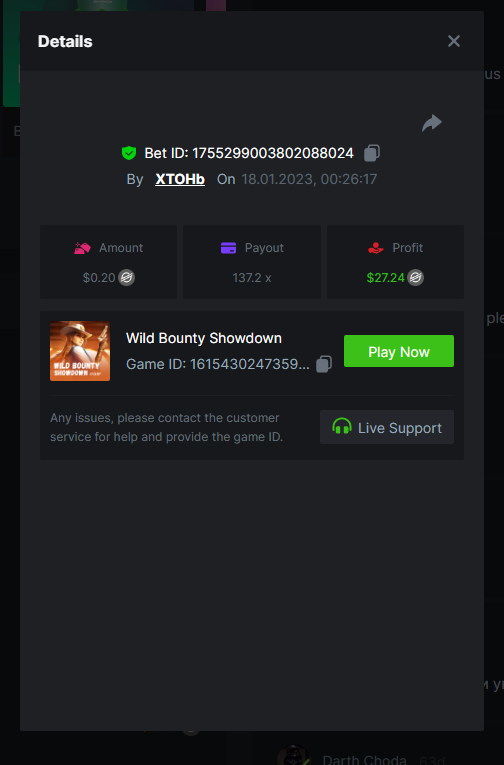Click the pink Amount icon

click(x=82, y=248)
